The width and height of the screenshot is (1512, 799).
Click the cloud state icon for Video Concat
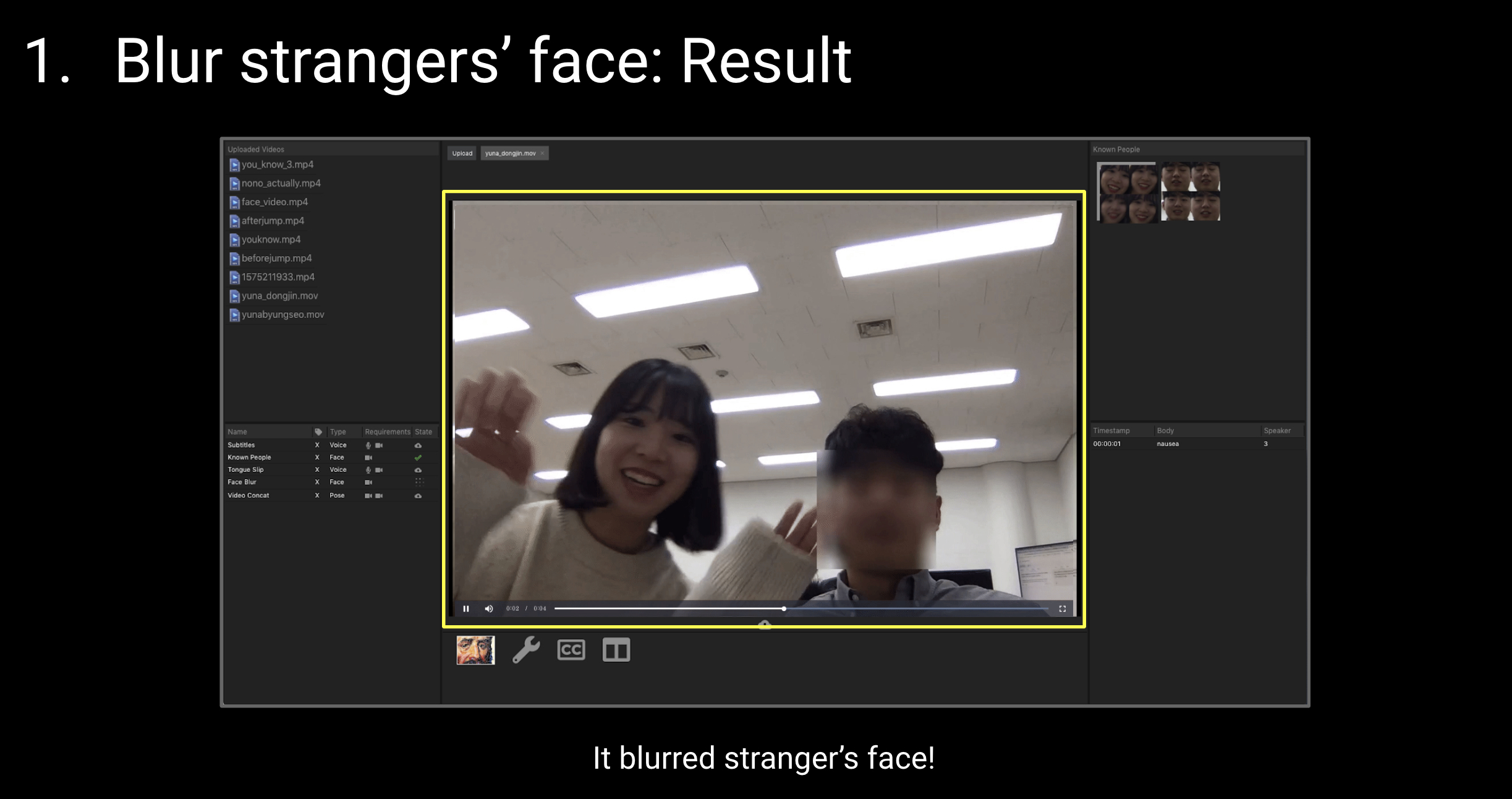(418, 495)
